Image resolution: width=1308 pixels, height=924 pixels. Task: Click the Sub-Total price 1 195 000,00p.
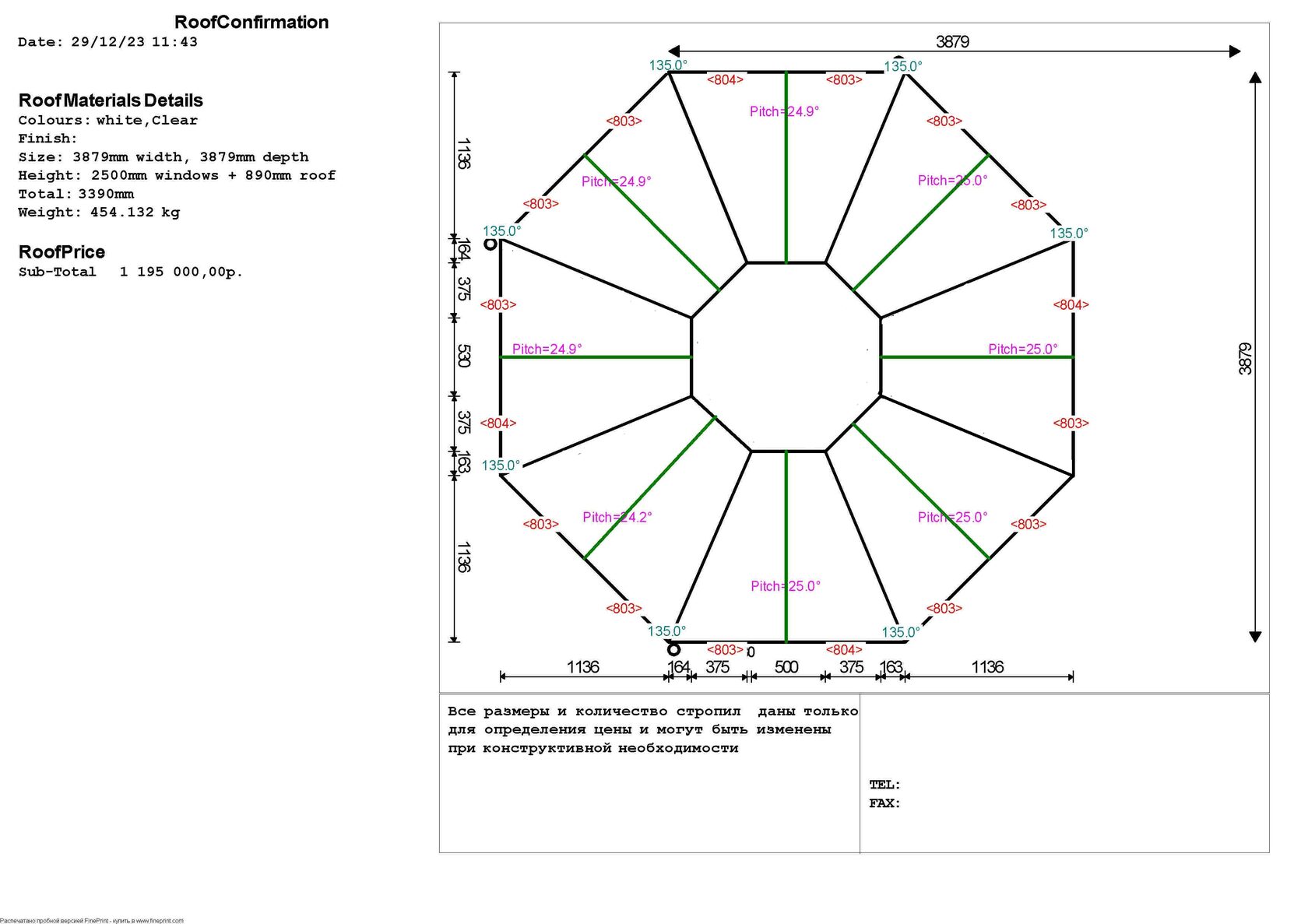(x=181, y=272)
